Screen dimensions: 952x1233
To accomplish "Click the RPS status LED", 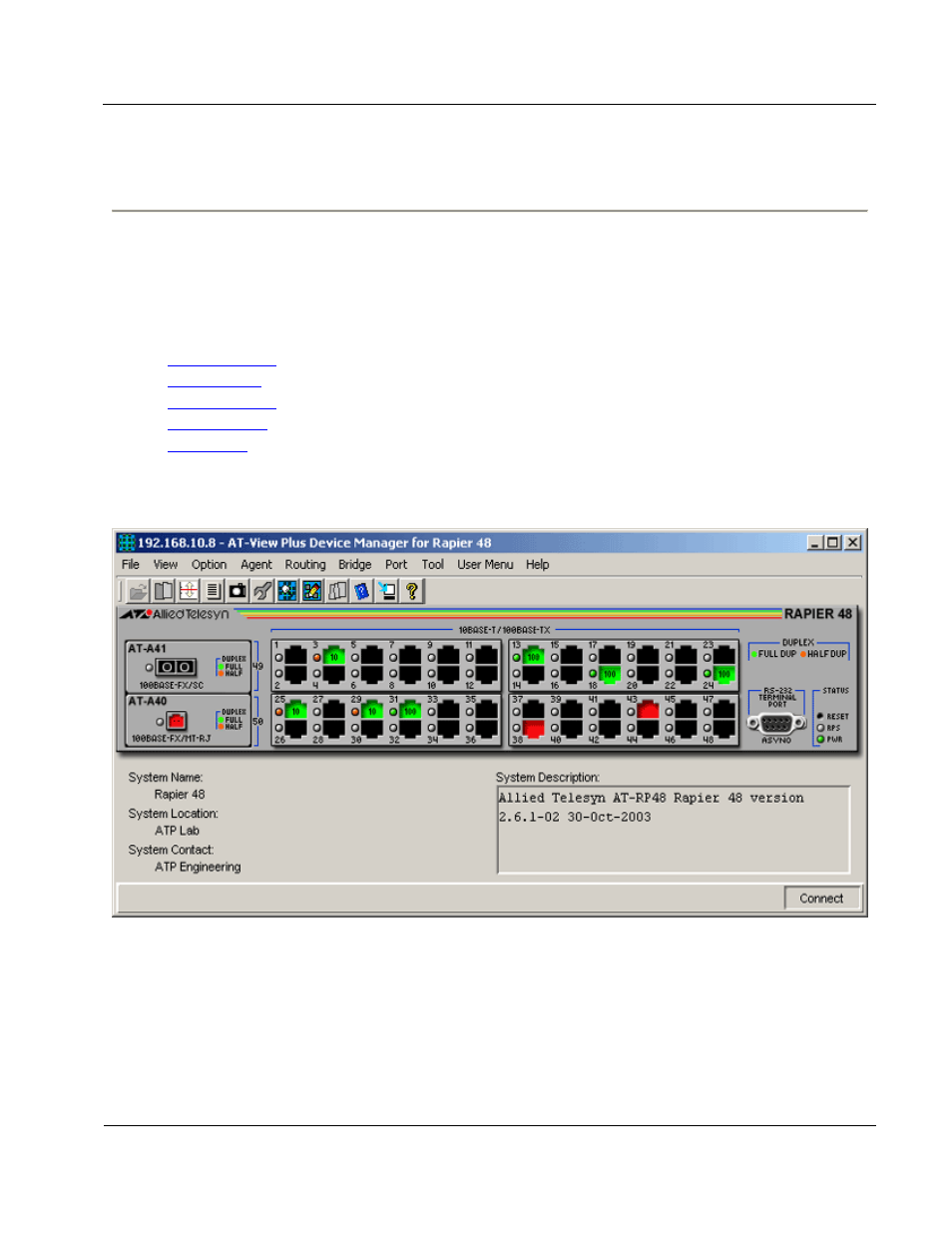I will click(x=821, y=728).
